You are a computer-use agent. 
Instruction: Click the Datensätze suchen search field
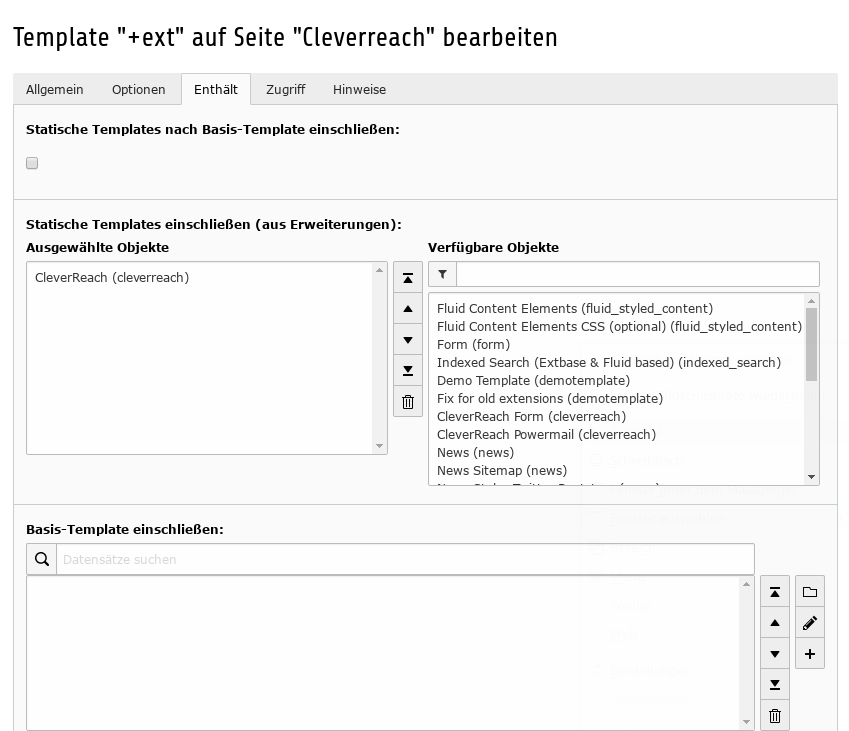tap(406, 559)
